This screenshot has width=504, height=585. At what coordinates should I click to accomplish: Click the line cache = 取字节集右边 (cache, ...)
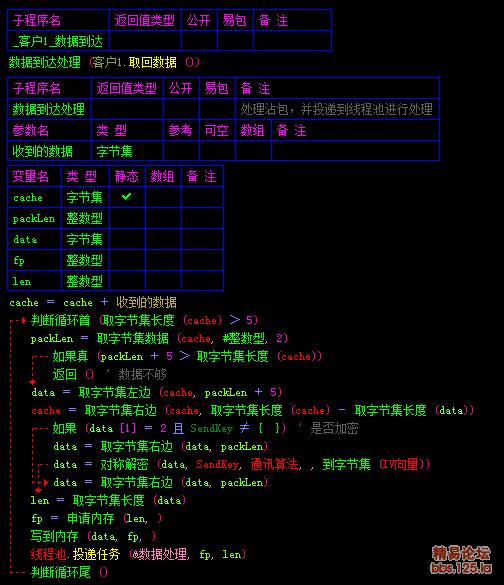[x=253, y=410]
